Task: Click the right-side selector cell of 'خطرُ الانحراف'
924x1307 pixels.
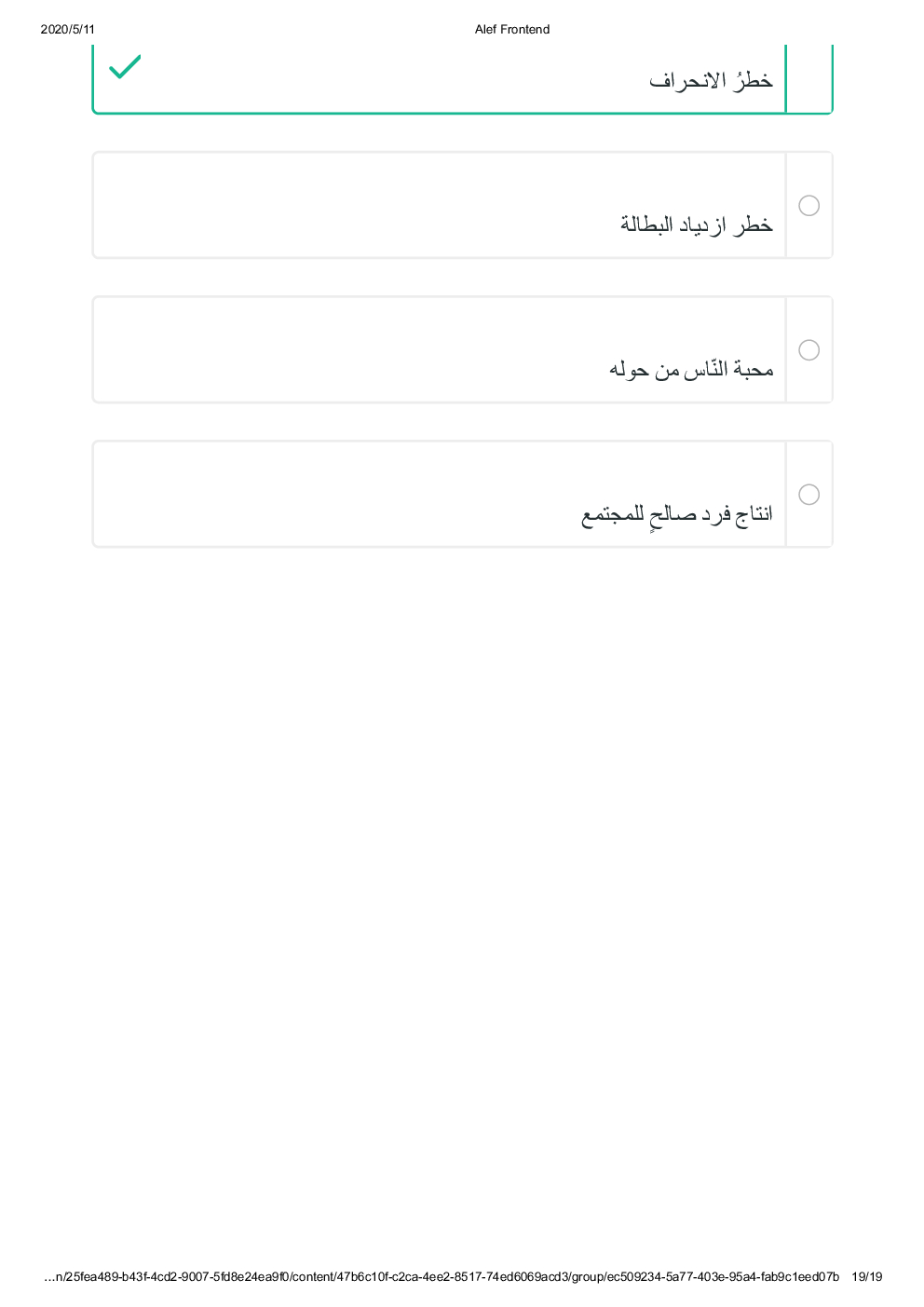Action: (809, 78)
